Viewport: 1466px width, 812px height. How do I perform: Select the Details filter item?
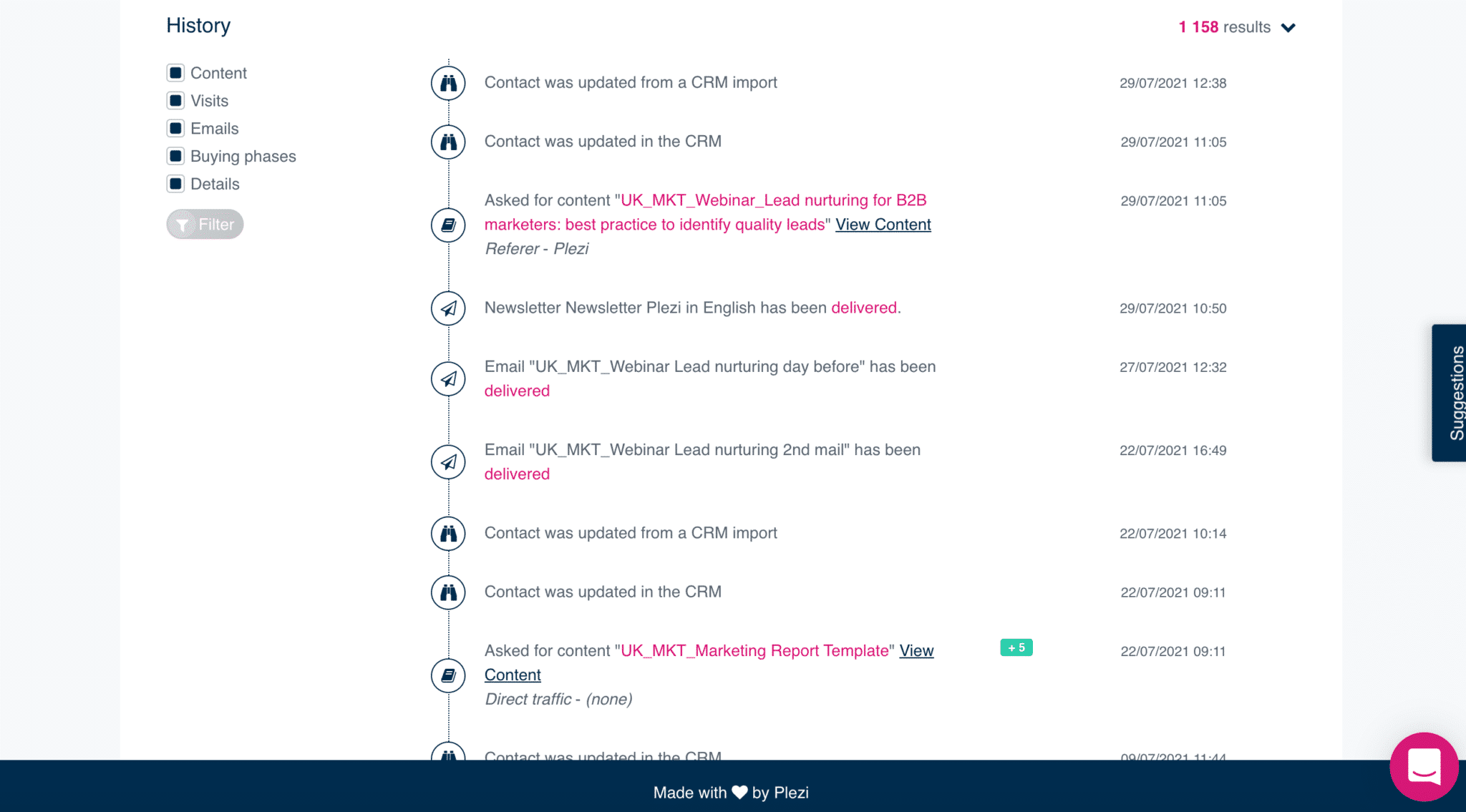[x=177, y=184]
